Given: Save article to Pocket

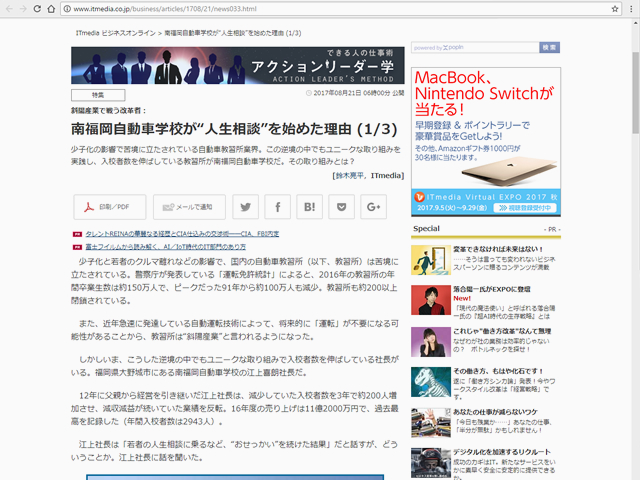Looking at the screenshot, I should (342, 207).
